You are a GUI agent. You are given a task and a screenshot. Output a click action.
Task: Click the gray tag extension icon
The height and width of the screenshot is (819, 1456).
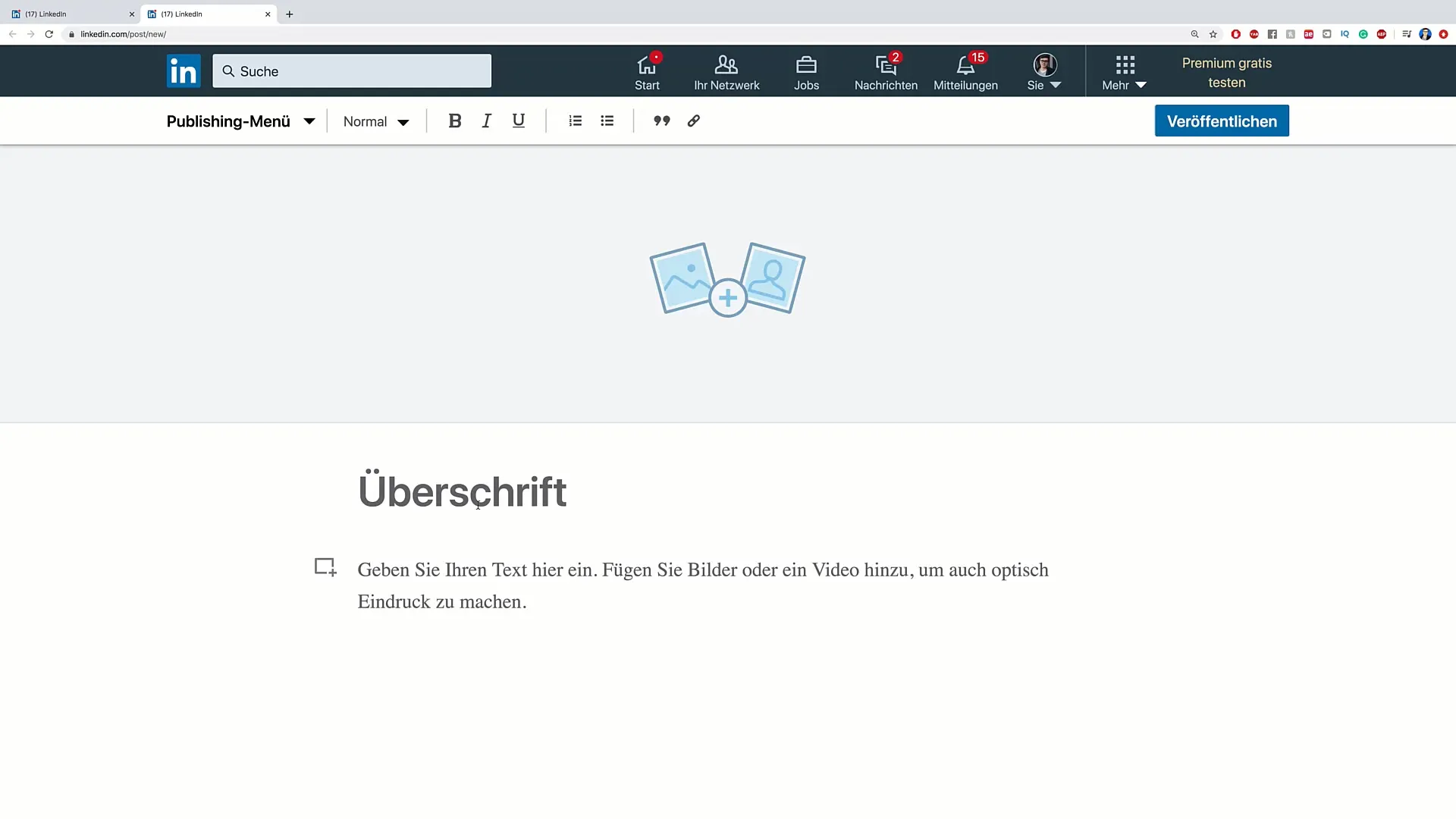tap(1327, 34)
